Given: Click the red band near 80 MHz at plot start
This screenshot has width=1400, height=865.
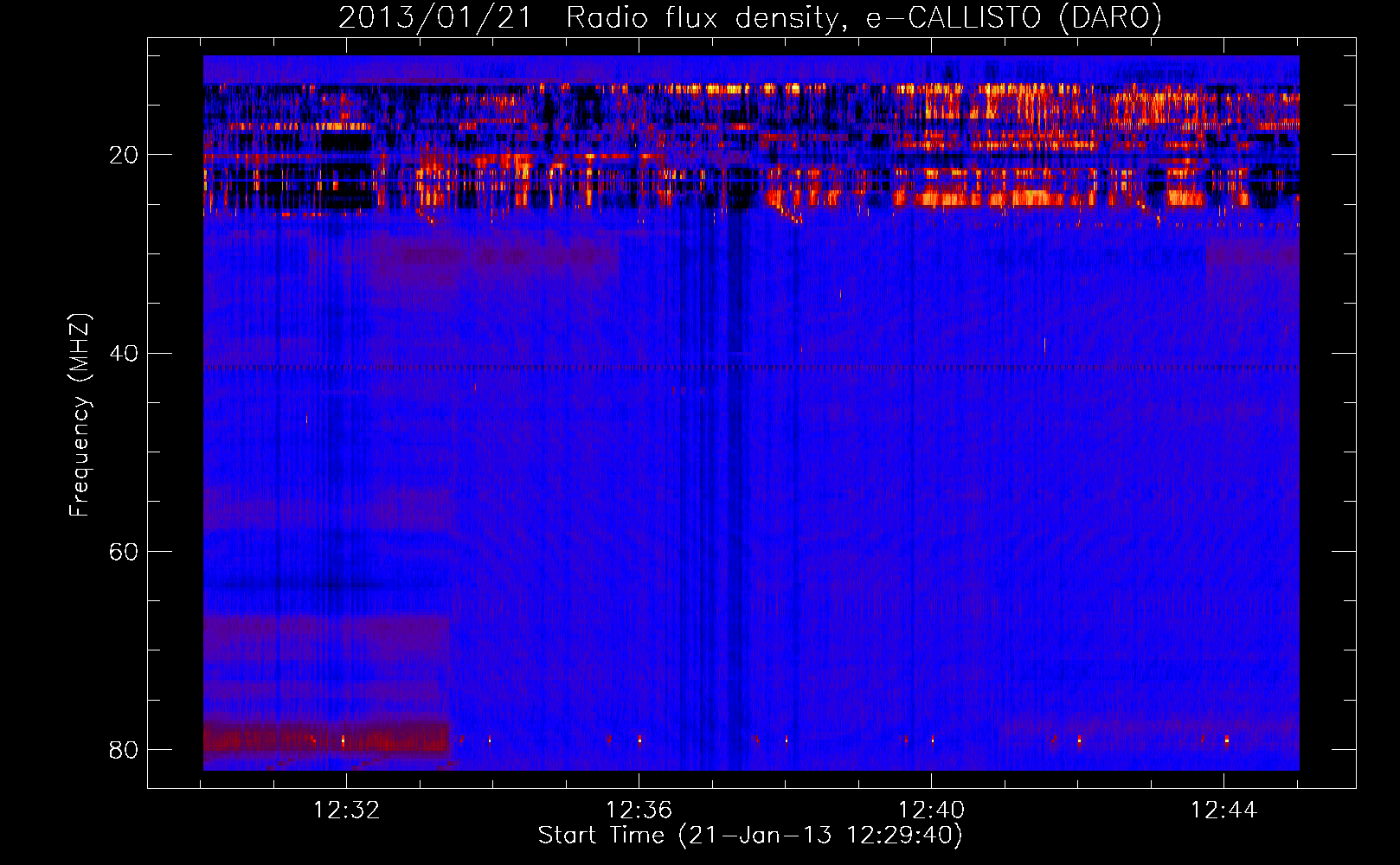Looking at the screenshot, I should click(326, 740).
